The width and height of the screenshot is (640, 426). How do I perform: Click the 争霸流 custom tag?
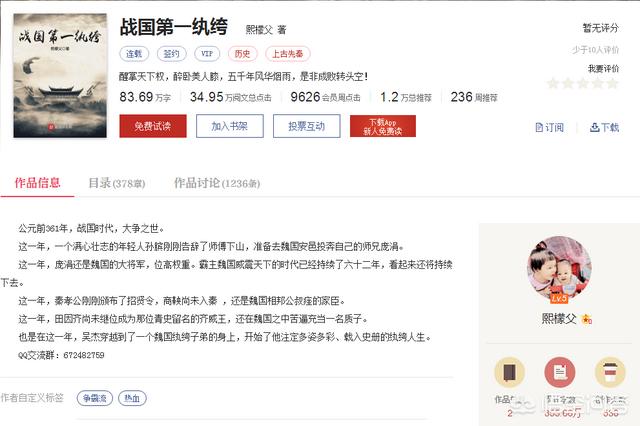pos(95,398)
